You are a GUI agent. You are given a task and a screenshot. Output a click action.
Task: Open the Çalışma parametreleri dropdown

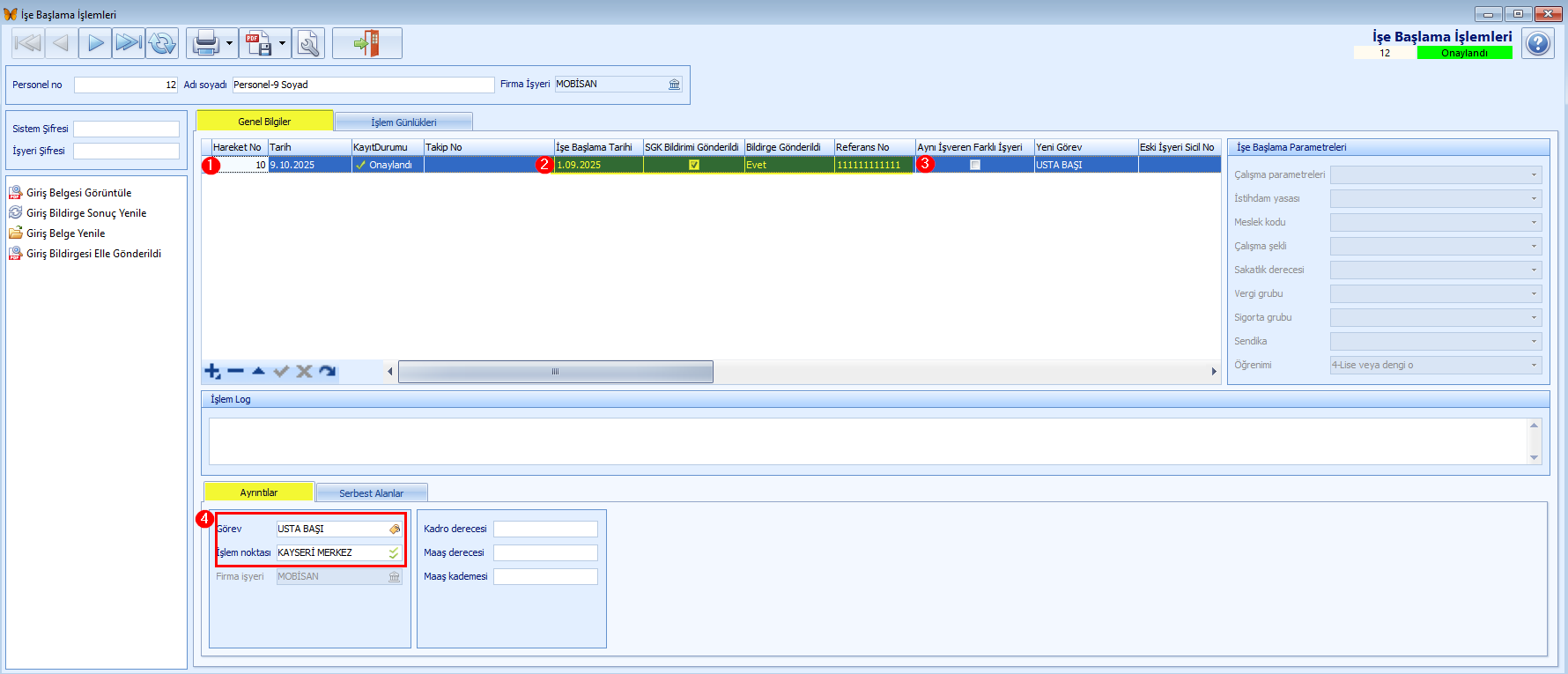tap(1534, 174)
